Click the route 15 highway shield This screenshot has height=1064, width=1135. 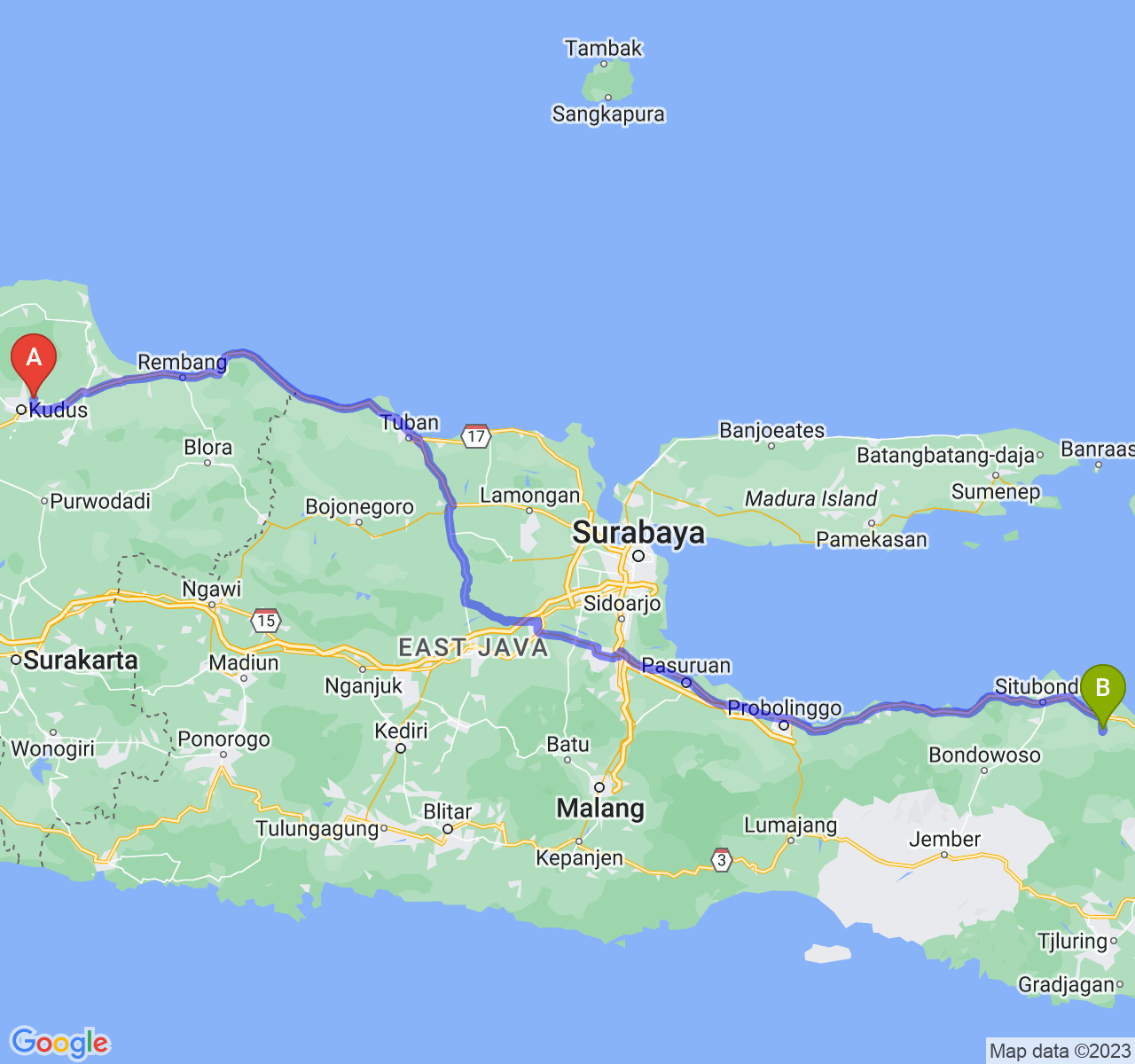click(266, 619)
